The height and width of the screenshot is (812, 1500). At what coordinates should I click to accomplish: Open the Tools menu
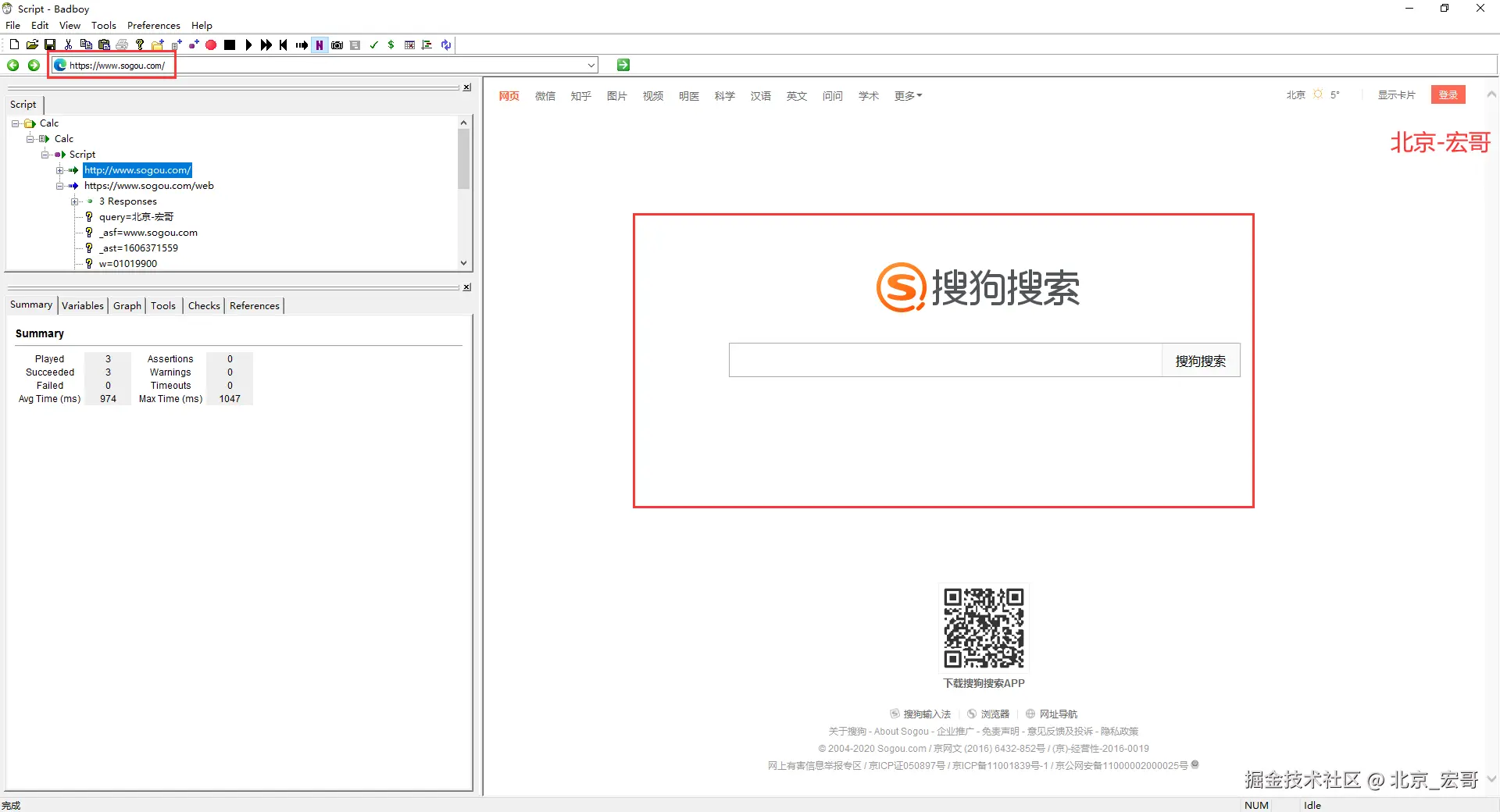click(x=104, y=26)
